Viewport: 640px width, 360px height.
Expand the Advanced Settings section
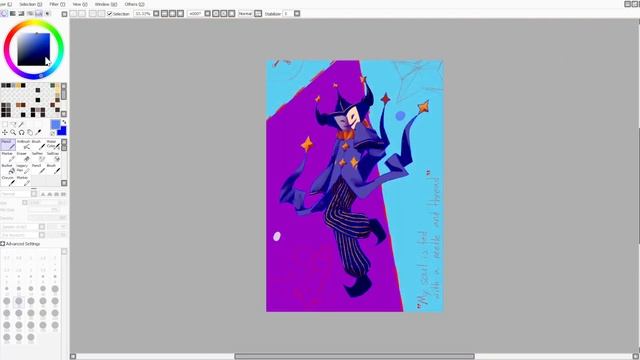coord(2,244)
